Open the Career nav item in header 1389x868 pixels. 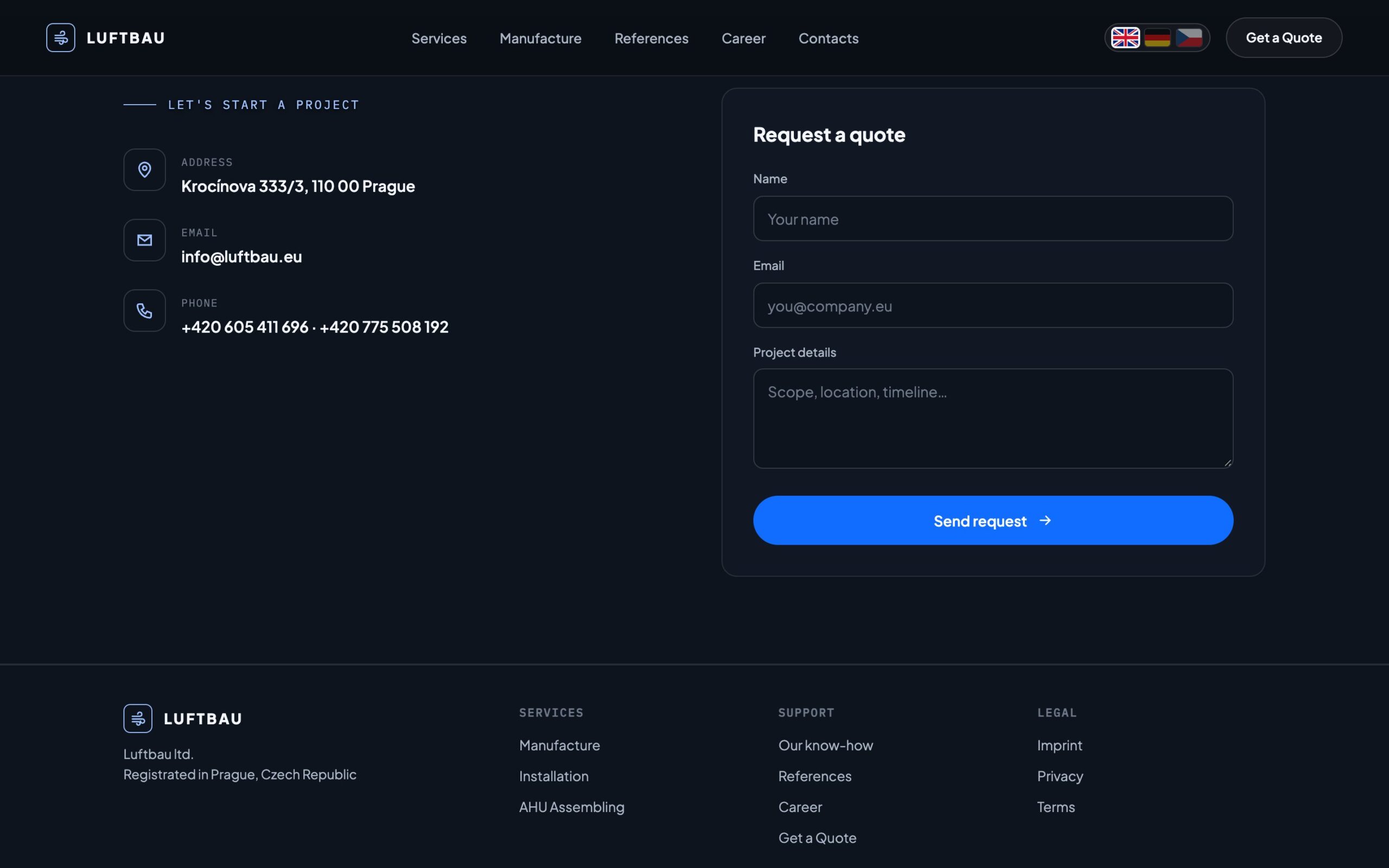[743, 38]
